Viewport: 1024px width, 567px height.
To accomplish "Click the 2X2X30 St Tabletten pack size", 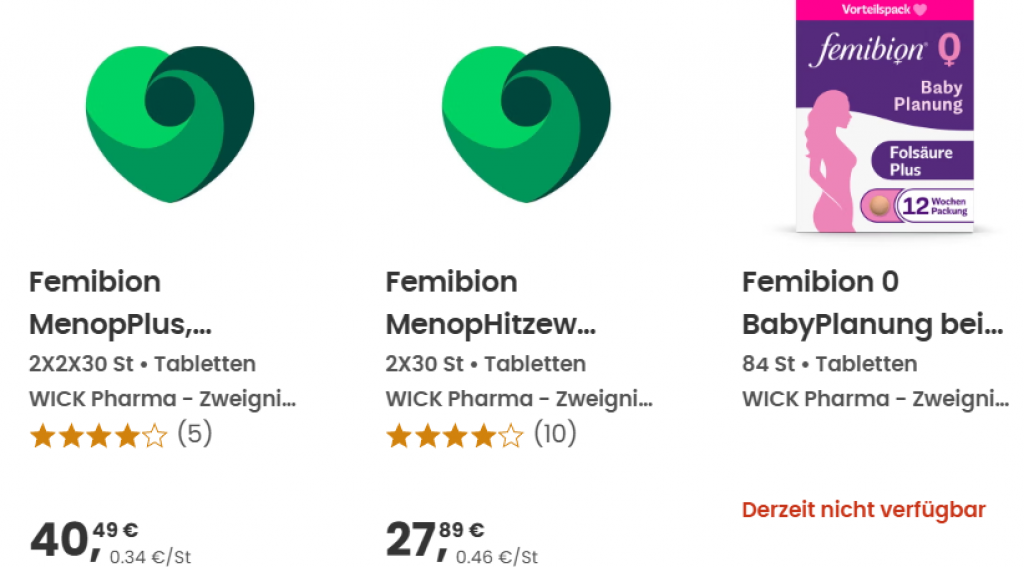I will [142, 364].
